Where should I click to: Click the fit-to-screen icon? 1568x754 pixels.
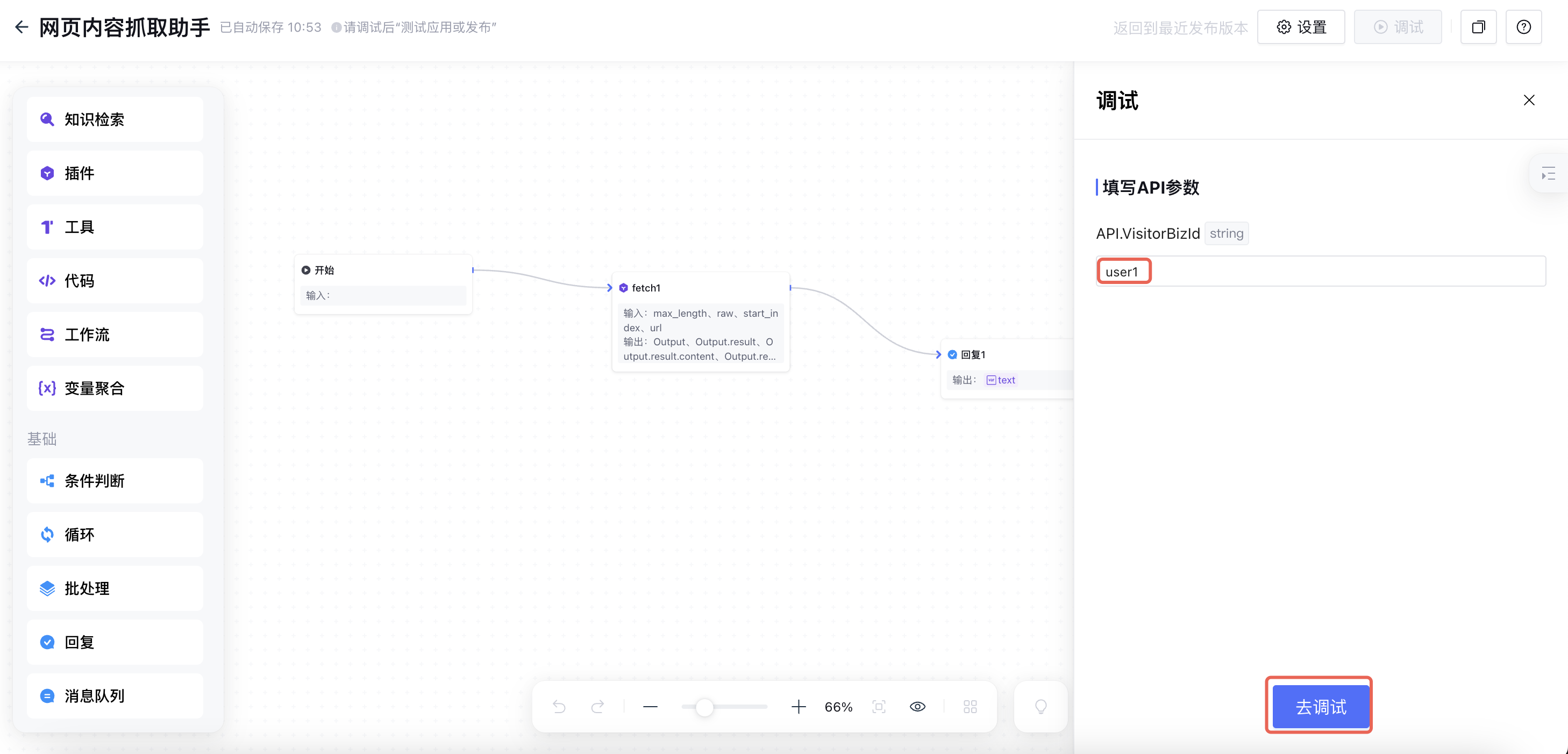[x=878, y=707]
